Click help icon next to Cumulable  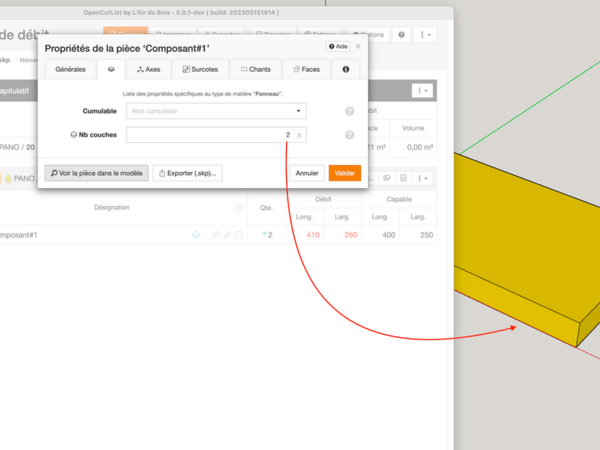coord(350,112)
